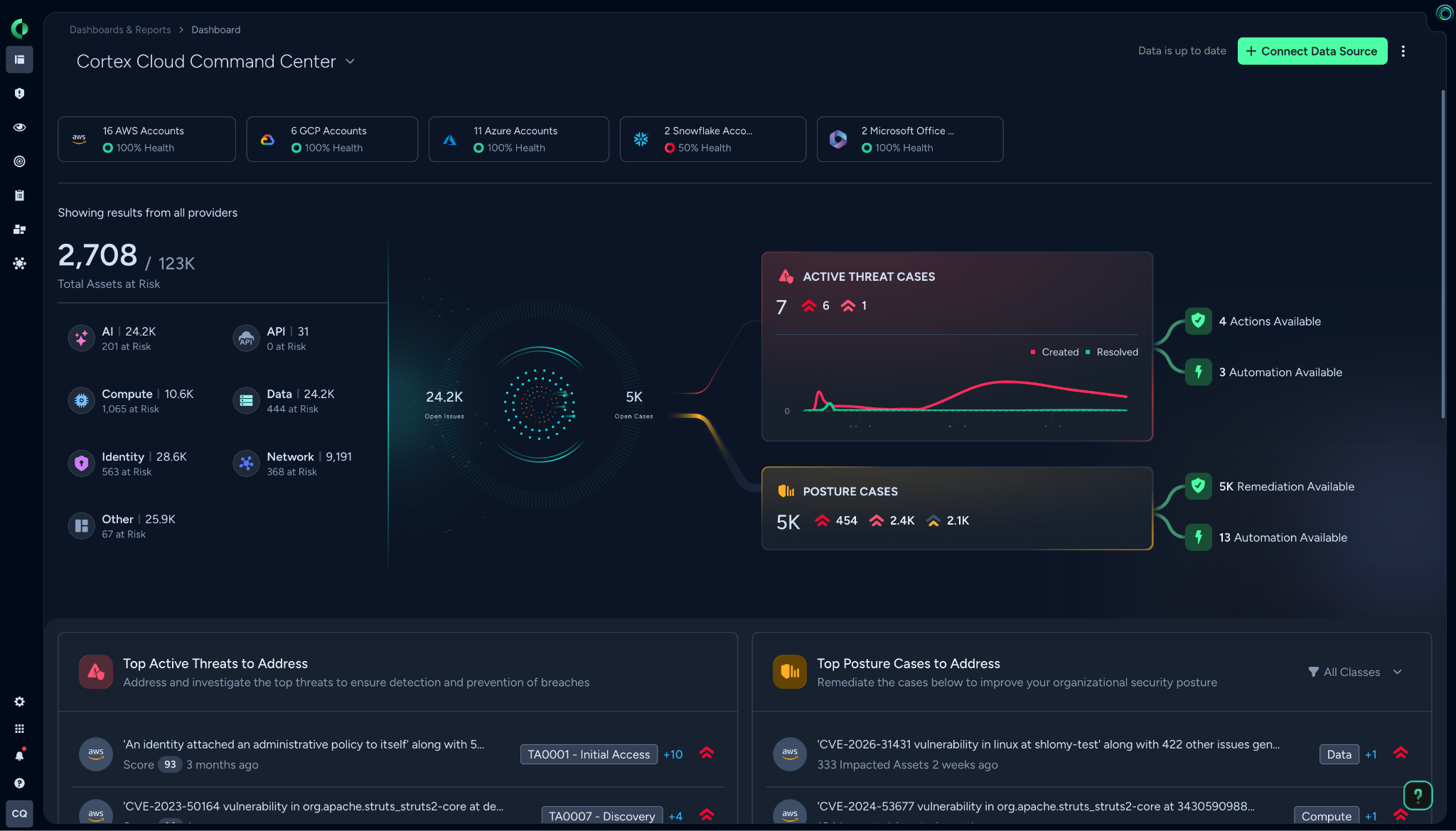
Task: Click the floating help button bottom right
Action: pyautogui.click(x=1418, y=795)
